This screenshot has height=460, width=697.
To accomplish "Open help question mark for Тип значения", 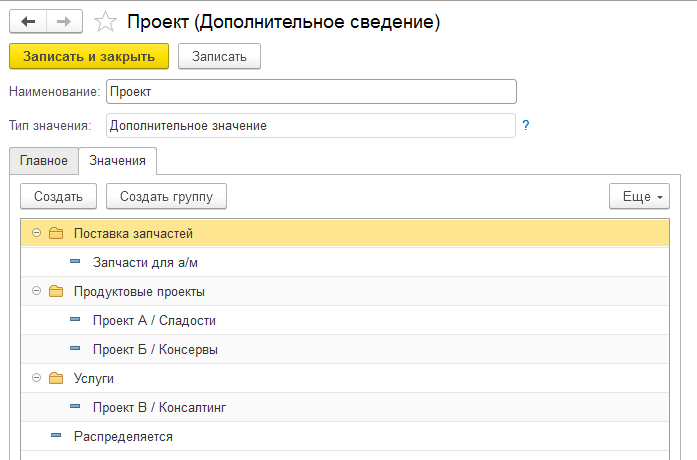I will click(526, 125).
